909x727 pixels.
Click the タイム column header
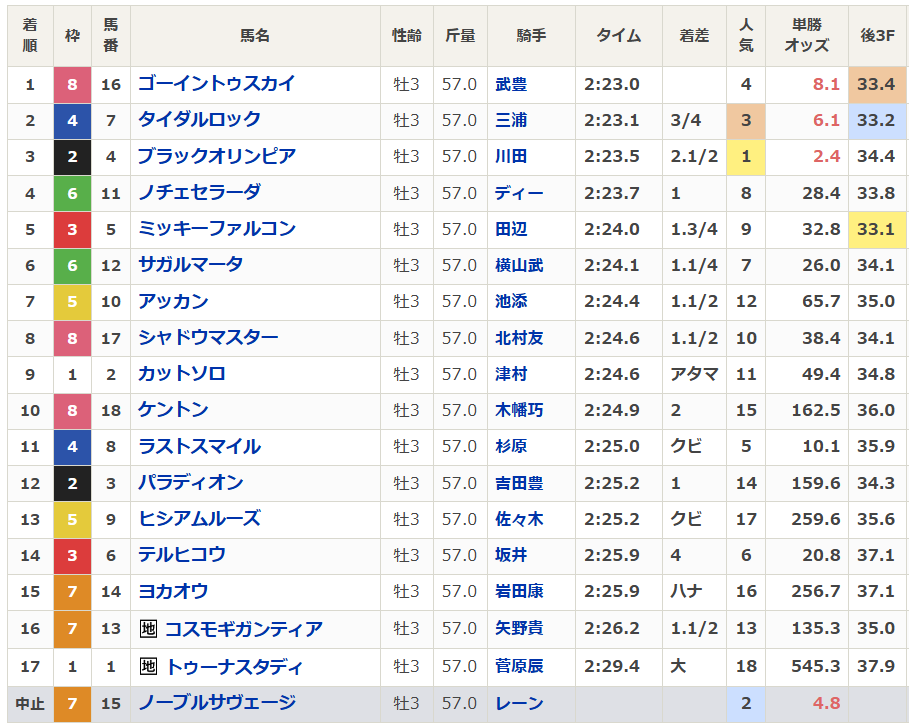point(619,36)
